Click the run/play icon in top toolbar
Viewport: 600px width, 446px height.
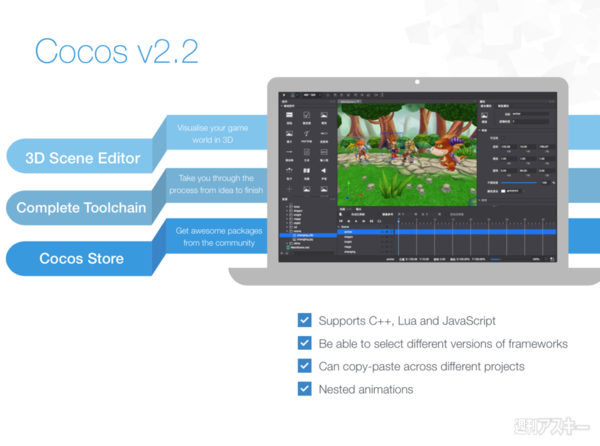pyautogui.click(x=284, y=95)
